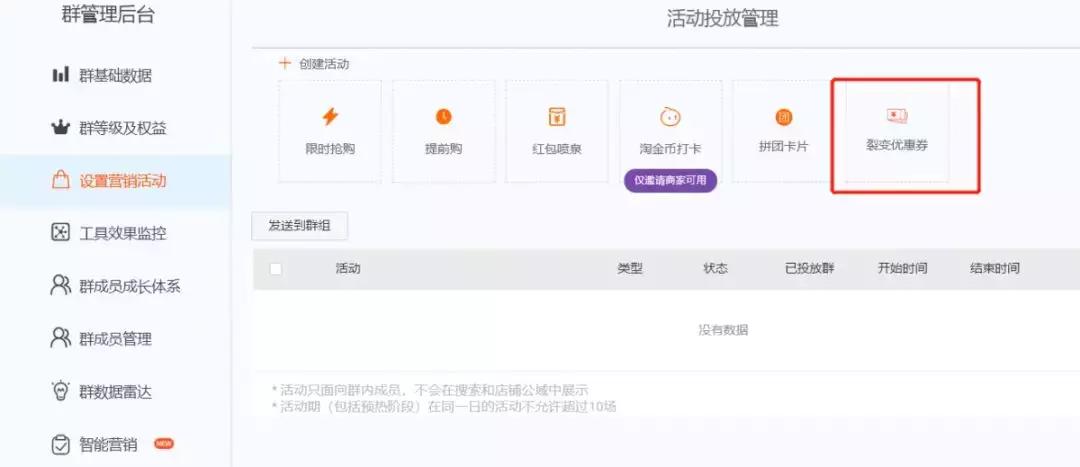Click the lightning bolt 限时抢购 icon
1080x467 pixels.
tap(330, 116)
